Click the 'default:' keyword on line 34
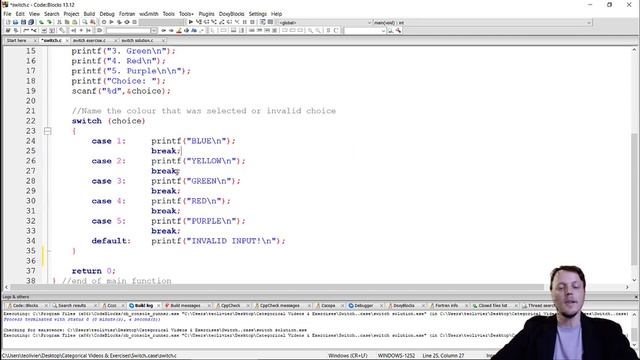This screenshot has width=640, height=360. tap(111, 241)
